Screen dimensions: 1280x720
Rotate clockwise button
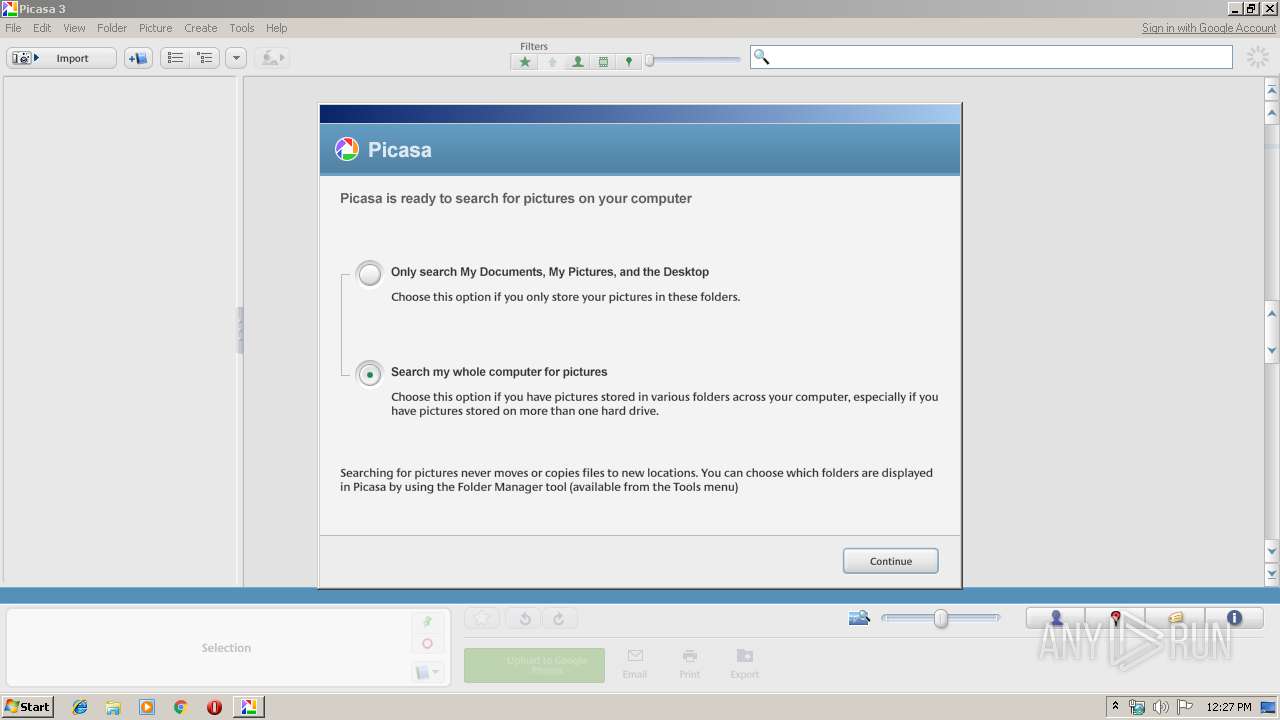(559, 619)
